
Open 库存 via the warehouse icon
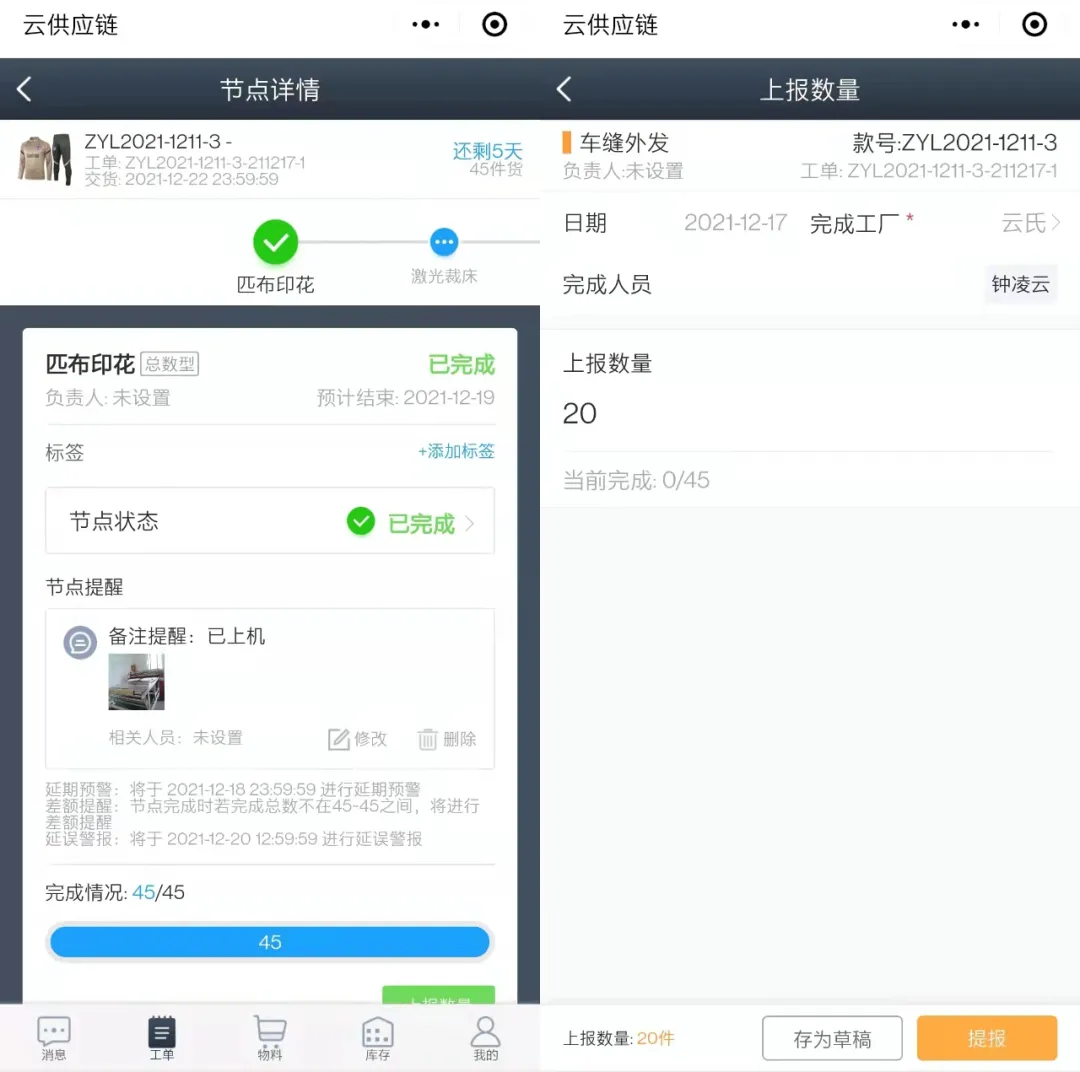tap(377, 1035)
